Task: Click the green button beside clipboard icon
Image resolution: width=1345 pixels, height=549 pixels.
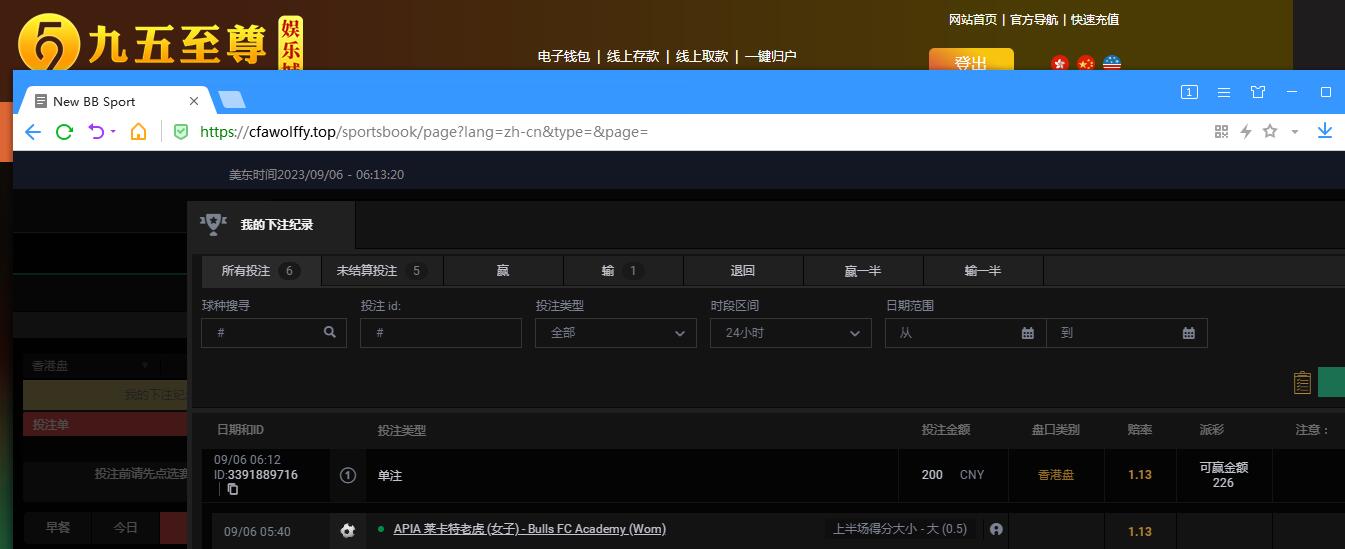Action: click(x=1331, y=382)
